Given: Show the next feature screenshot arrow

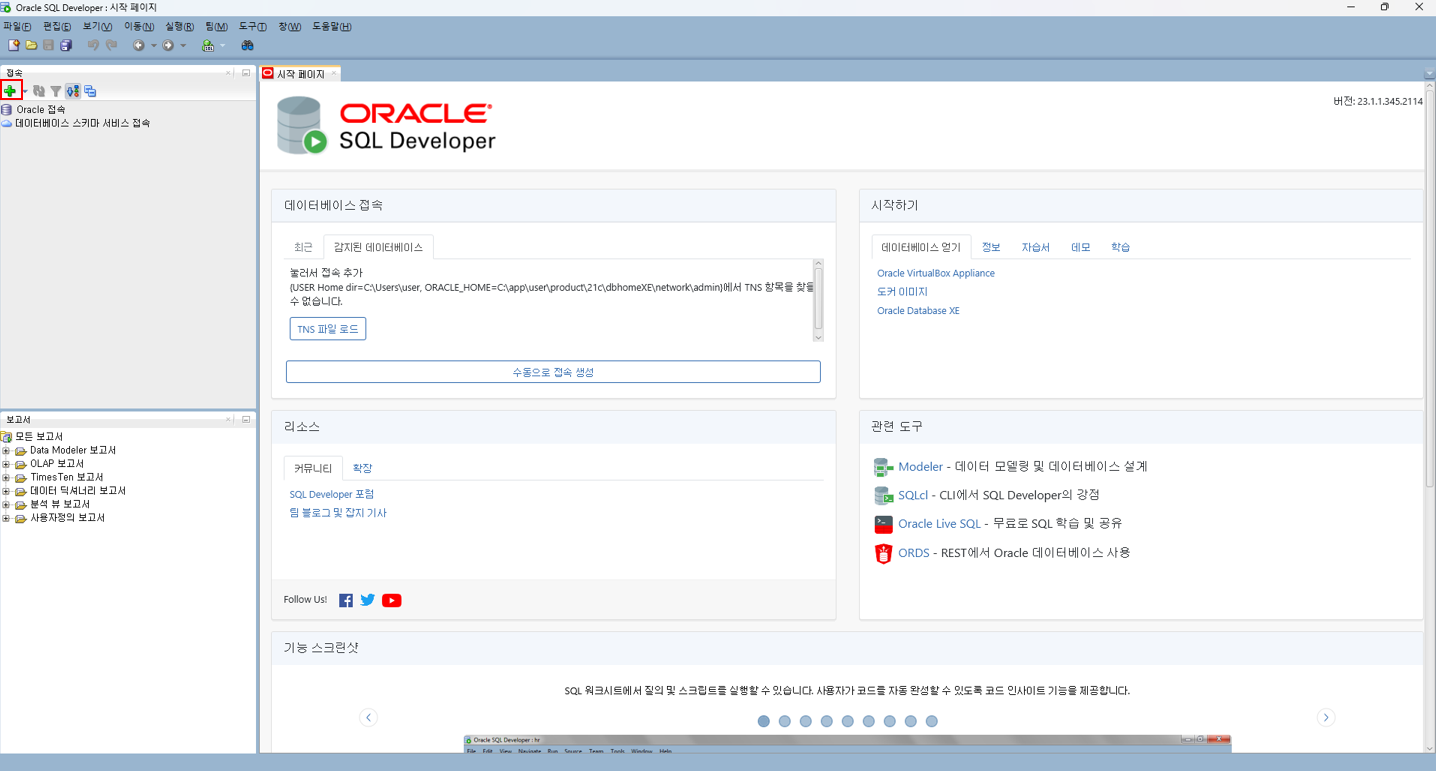Looking at the screenshot, I should (x=1326, y=717).
